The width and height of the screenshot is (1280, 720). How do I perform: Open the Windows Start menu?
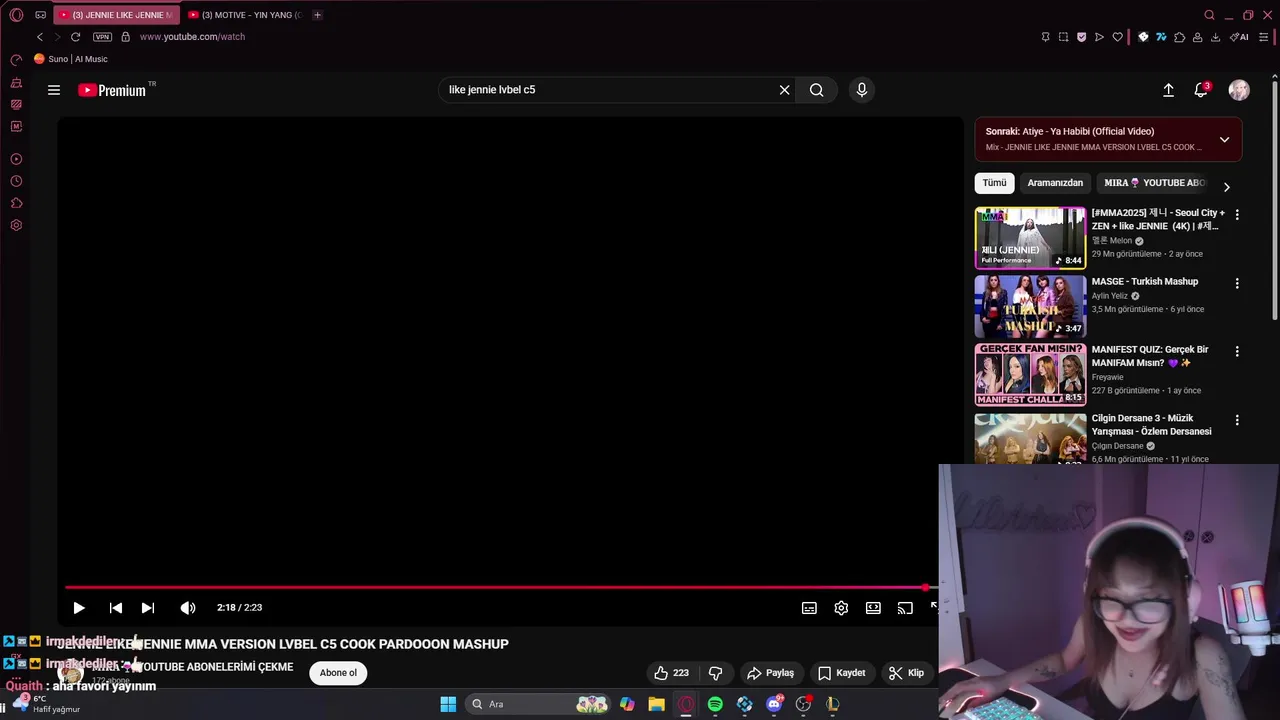[x=448, y=704]
